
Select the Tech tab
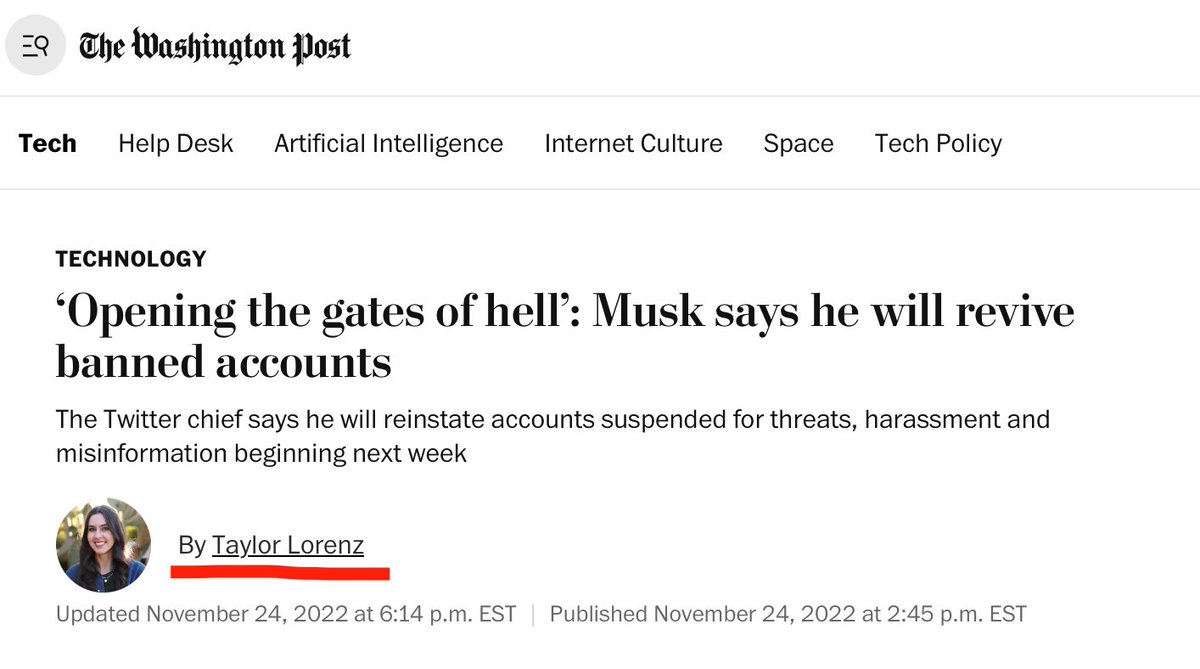tap(47, 143)
